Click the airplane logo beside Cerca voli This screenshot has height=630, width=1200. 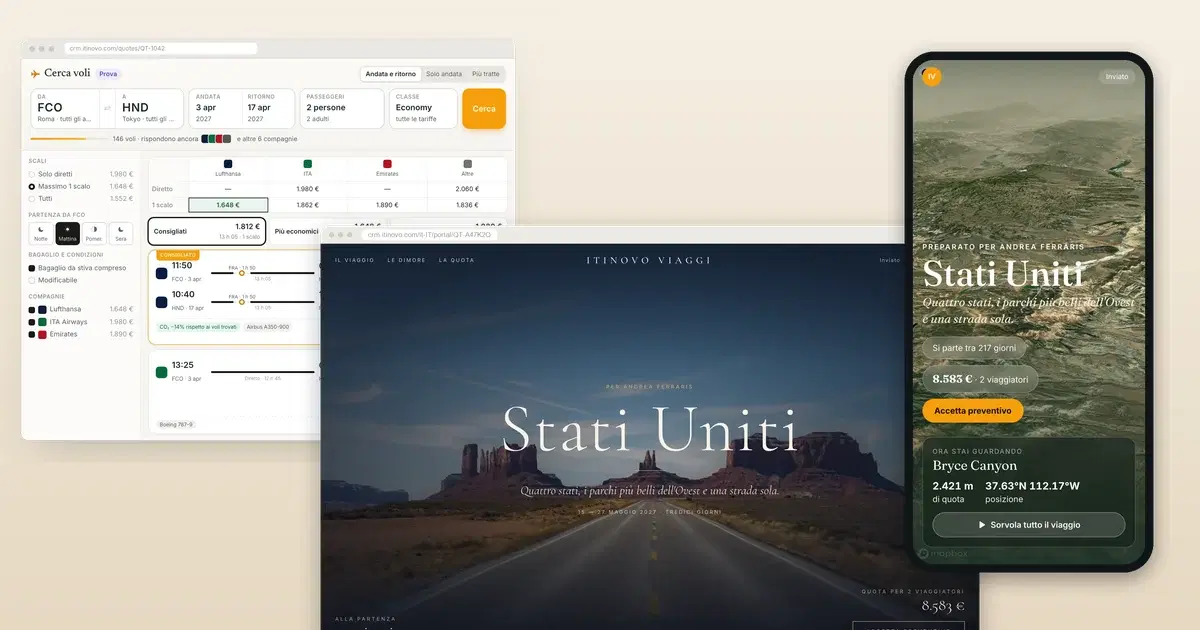point(35,73)
